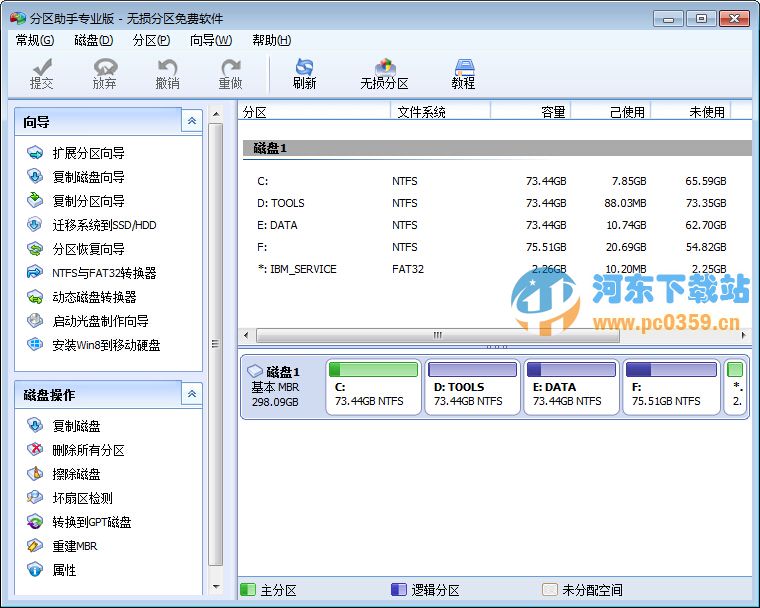The image size is (760, 608).
Task: Click the 坏扇区检测 icon
Action: coord(35,497)
